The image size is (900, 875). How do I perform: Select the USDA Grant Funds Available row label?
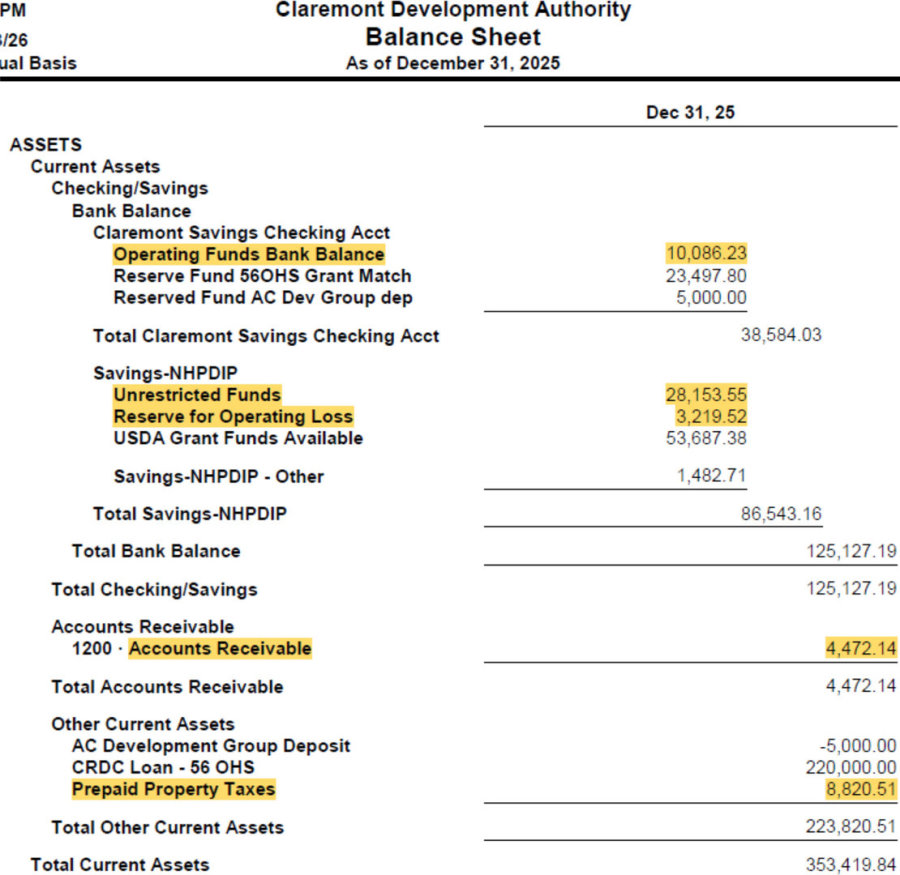tap(238, 438)
